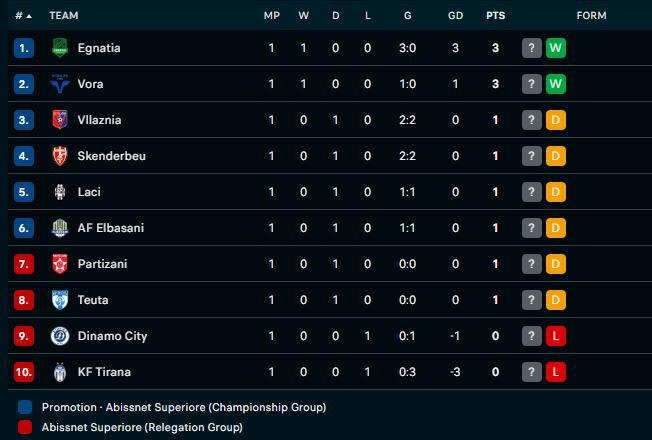The image size is (652, 440).
Task: Click the Teuta shield logo
Action: point(60,300)
